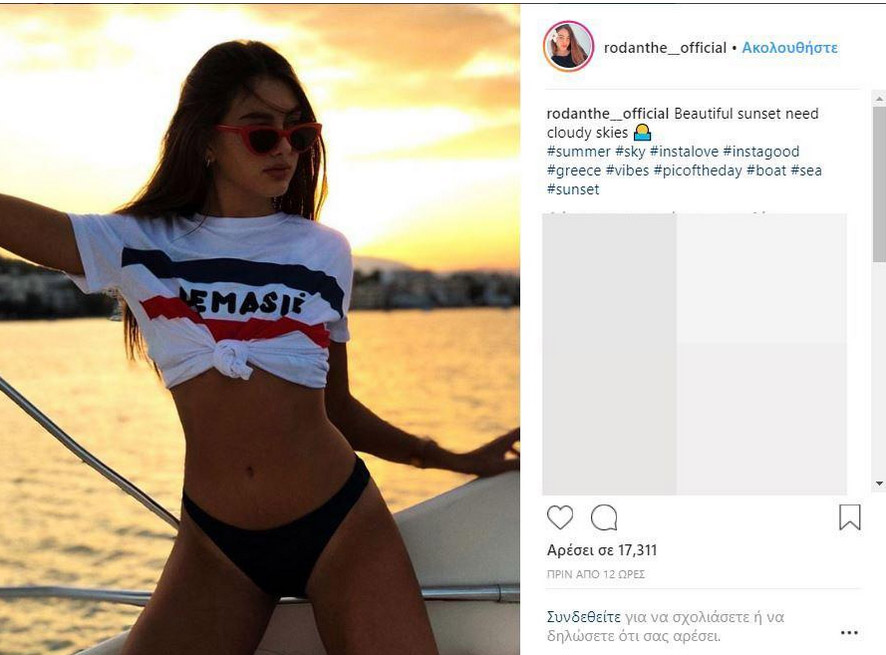Save post with the bookmark icon
This screenshot has height=655, width=886.
pyautogui.click(x=849, y=517)
